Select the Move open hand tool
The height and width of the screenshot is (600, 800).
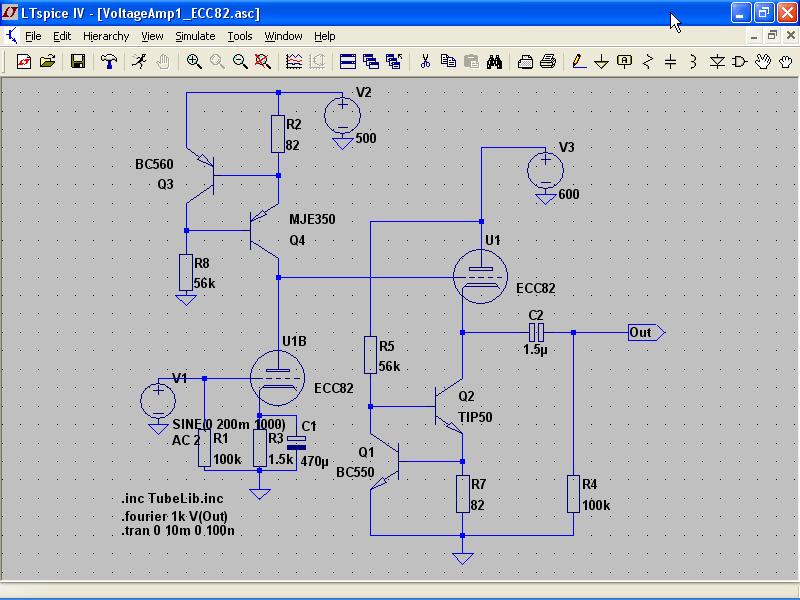(763, 62)
